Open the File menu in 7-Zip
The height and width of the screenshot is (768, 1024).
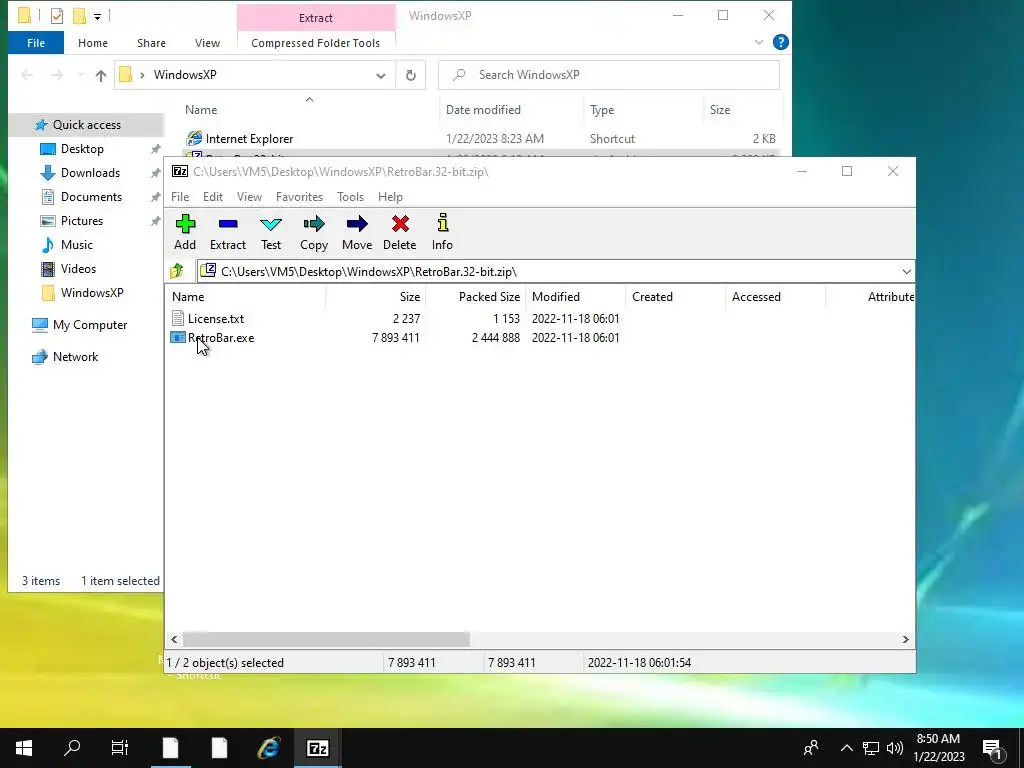coord(180,197)
